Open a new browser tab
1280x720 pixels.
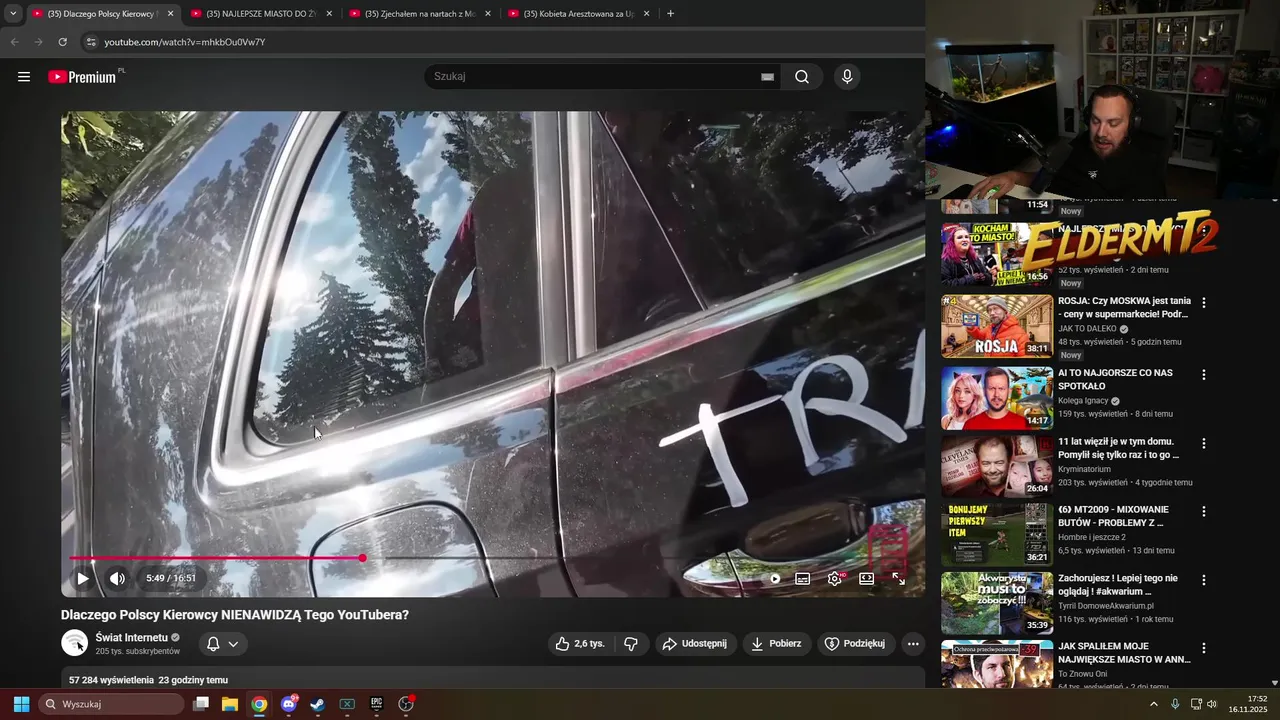pyautogui.click(x=670, y=14)
